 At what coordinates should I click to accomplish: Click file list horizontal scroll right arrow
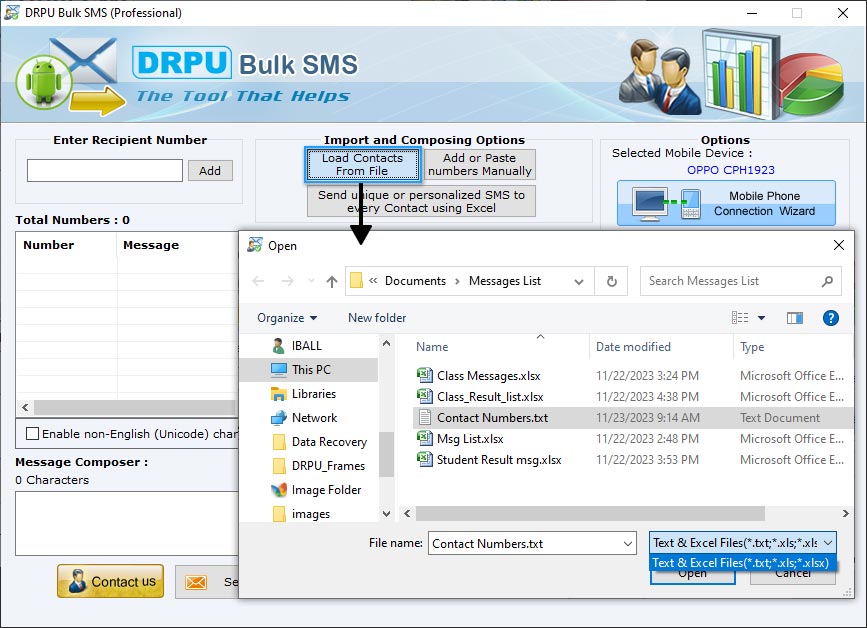pyautogui.click(x=845, y=514)
